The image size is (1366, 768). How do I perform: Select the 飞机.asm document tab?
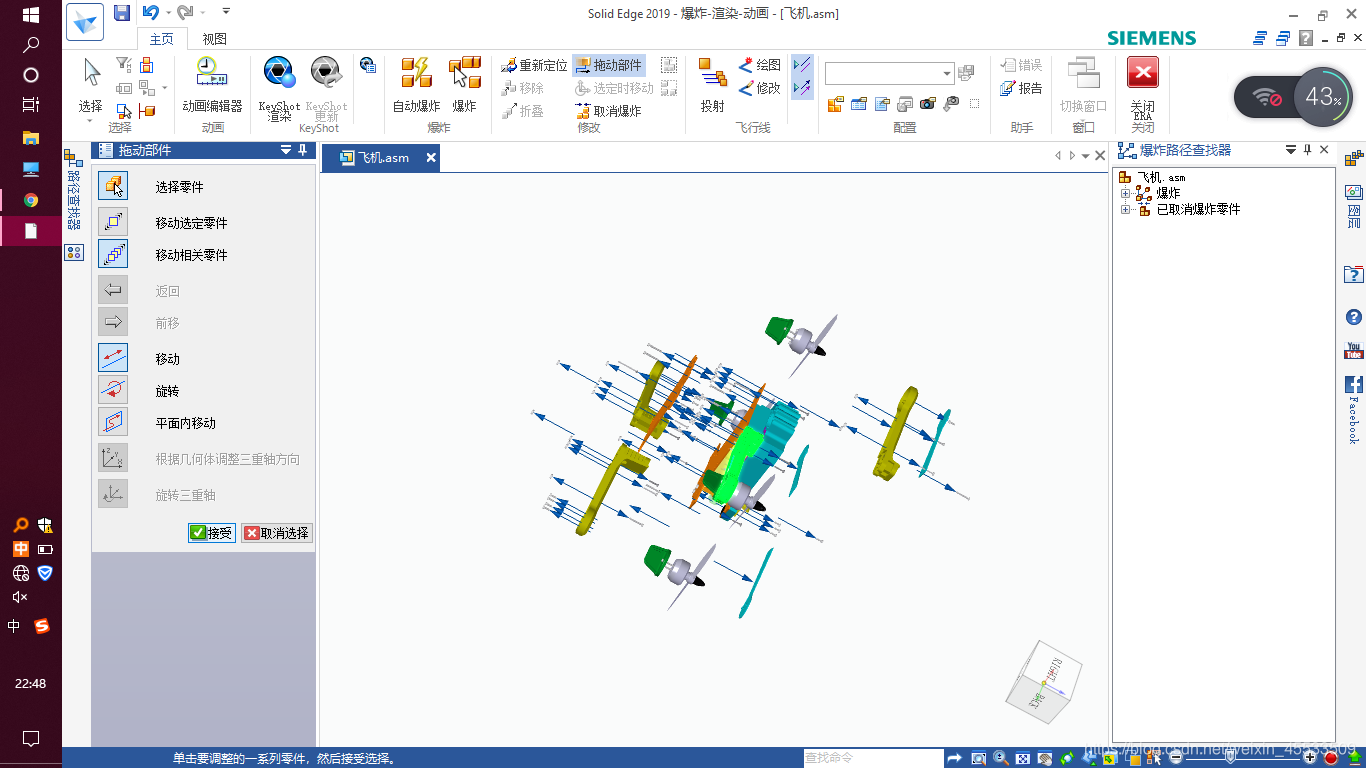[x=380, y=158]
